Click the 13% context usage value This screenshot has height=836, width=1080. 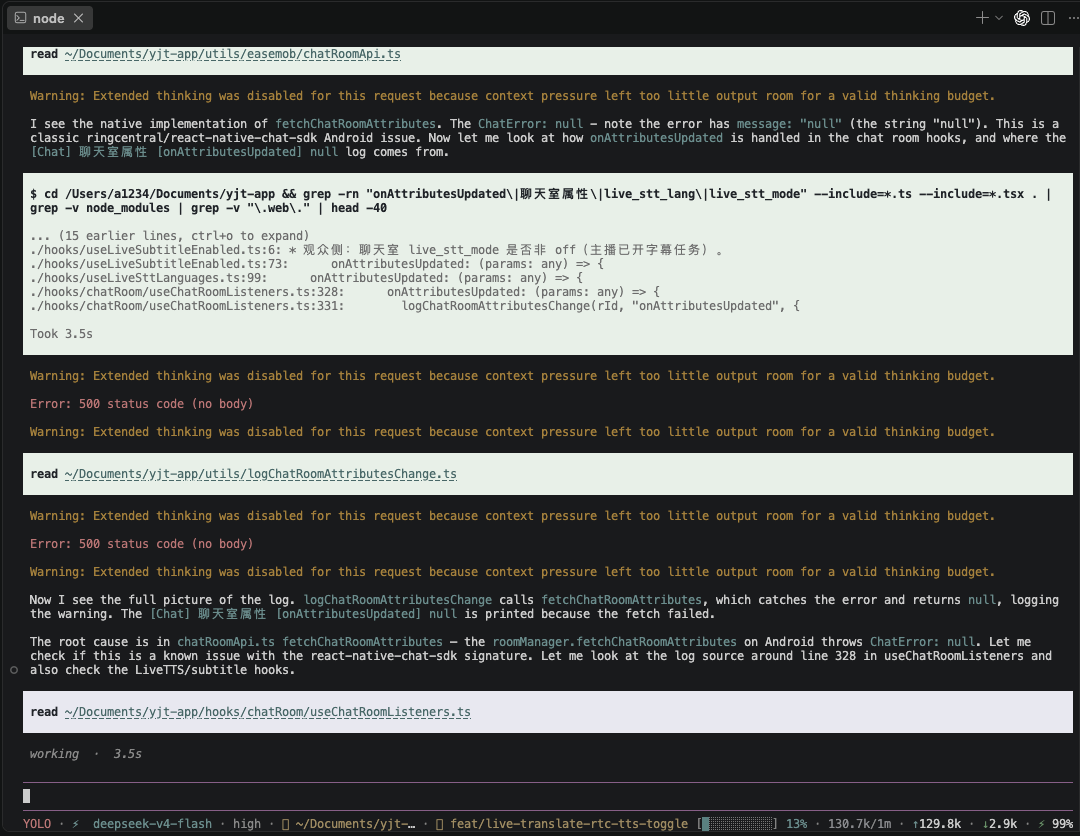tap(796, 824)
